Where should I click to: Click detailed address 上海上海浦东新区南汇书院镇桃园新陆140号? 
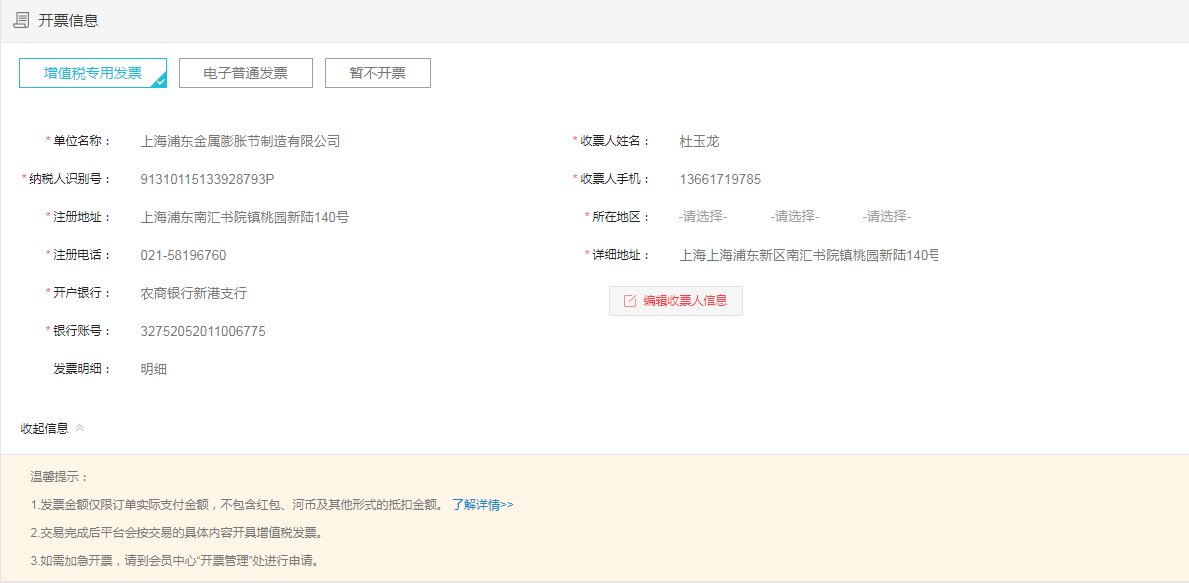(x=808, y=255)
